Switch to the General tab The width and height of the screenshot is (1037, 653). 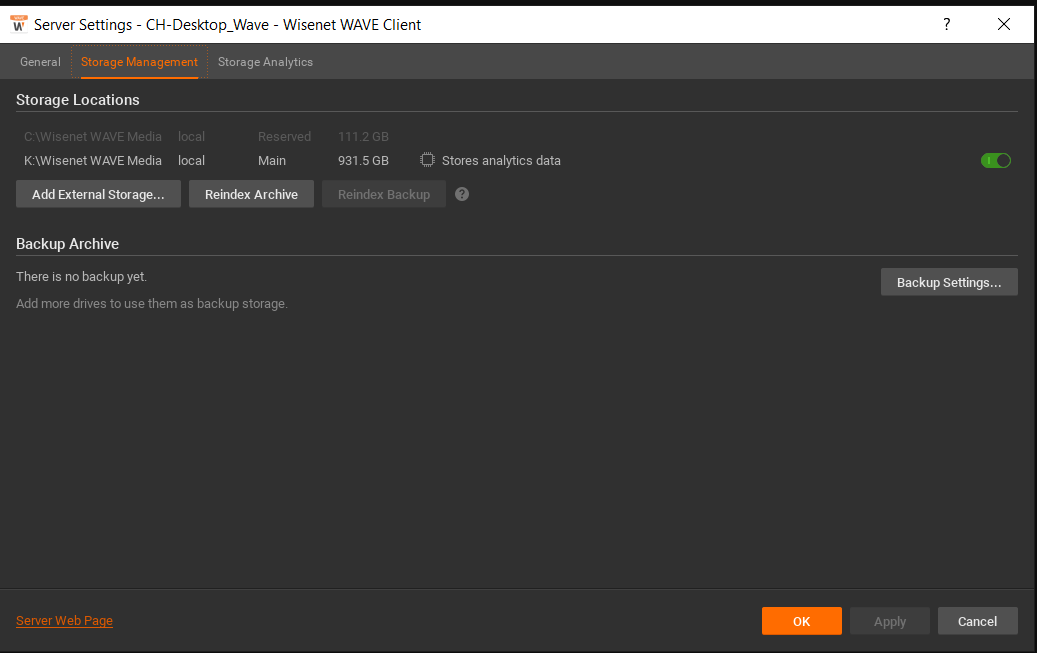pos(40,62)
